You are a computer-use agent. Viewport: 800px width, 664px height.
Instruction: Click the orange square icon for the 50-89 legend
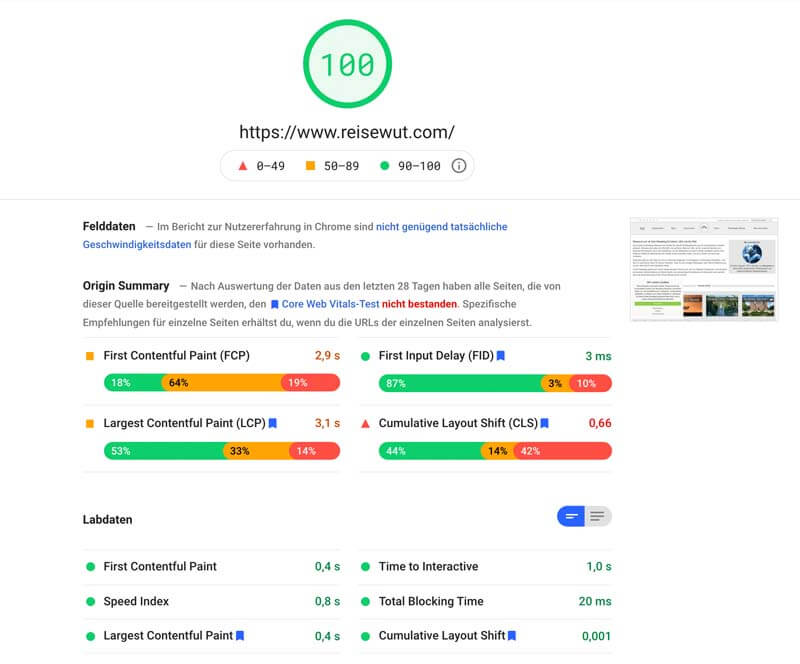[x=310, y=166]
